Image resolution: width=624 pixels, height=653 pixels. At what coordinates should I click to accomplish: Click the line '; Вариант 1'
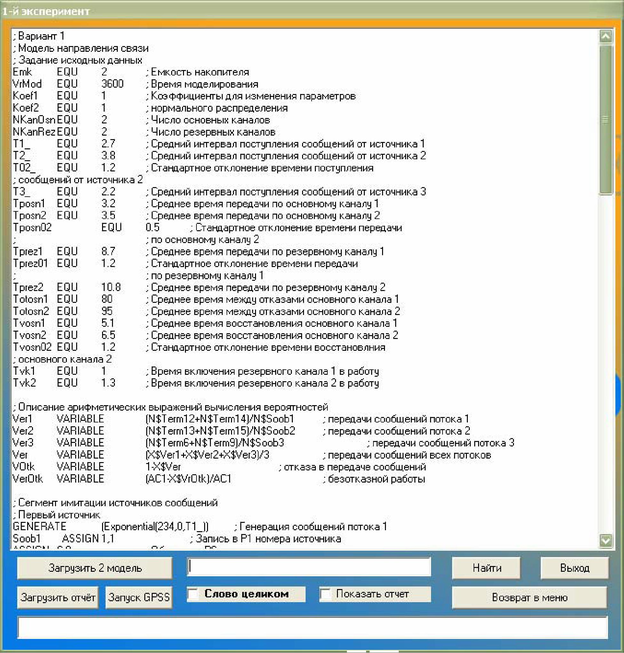point(38,36)
